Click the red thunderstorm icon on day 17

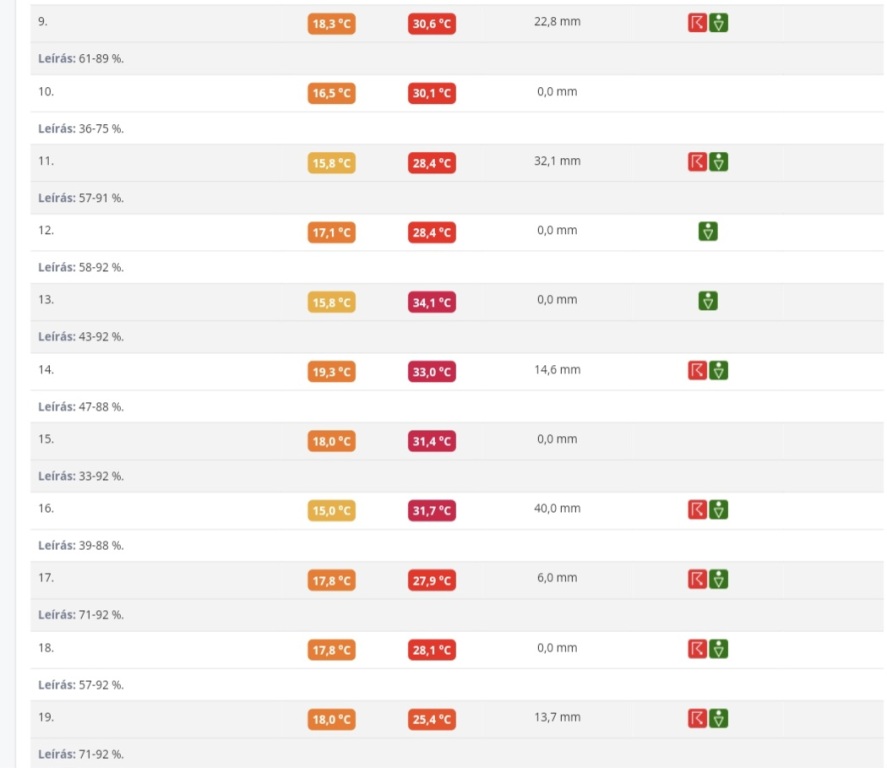(x=697, y=579)
